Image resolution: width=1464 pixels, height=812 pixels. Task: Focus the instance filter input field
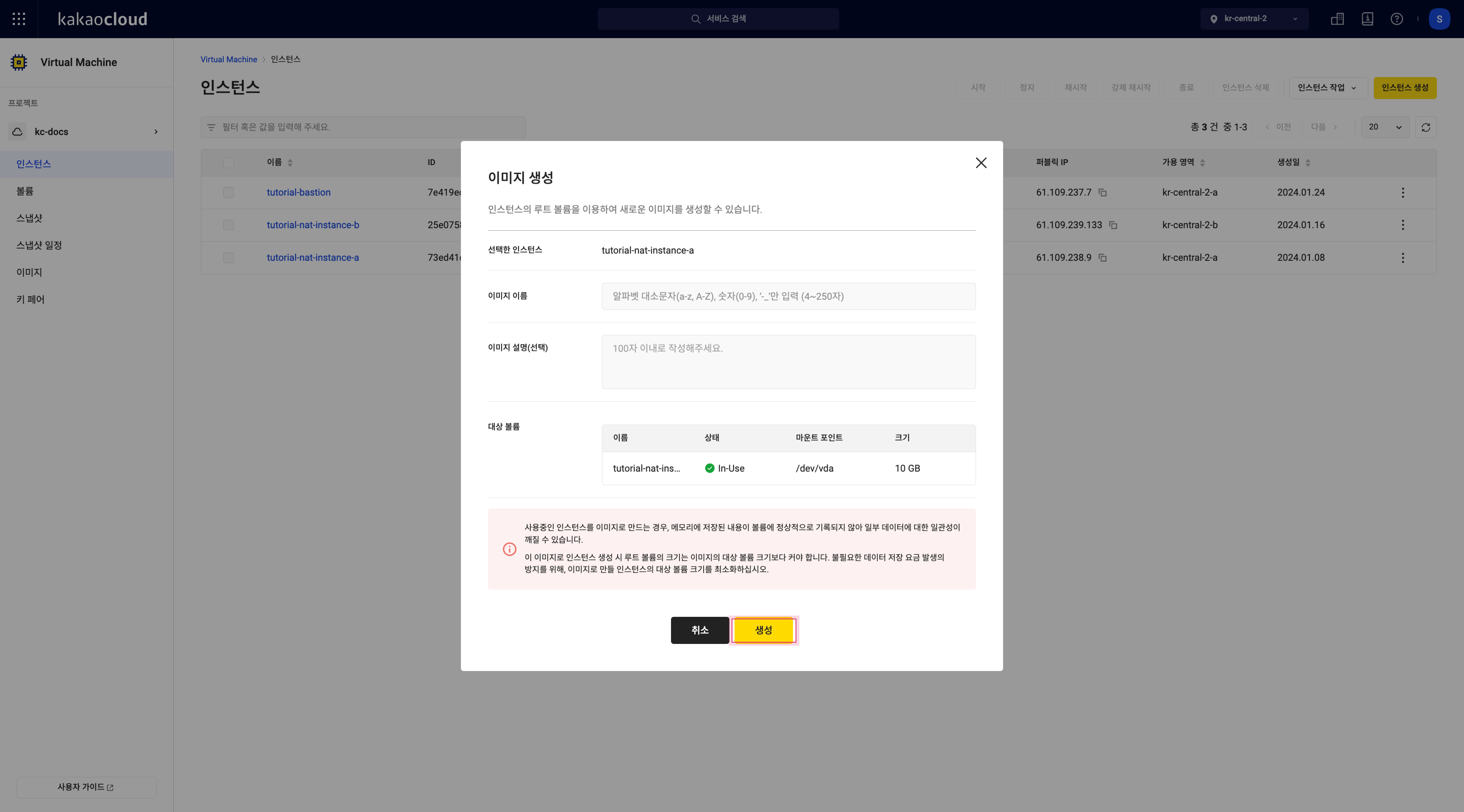363,127
